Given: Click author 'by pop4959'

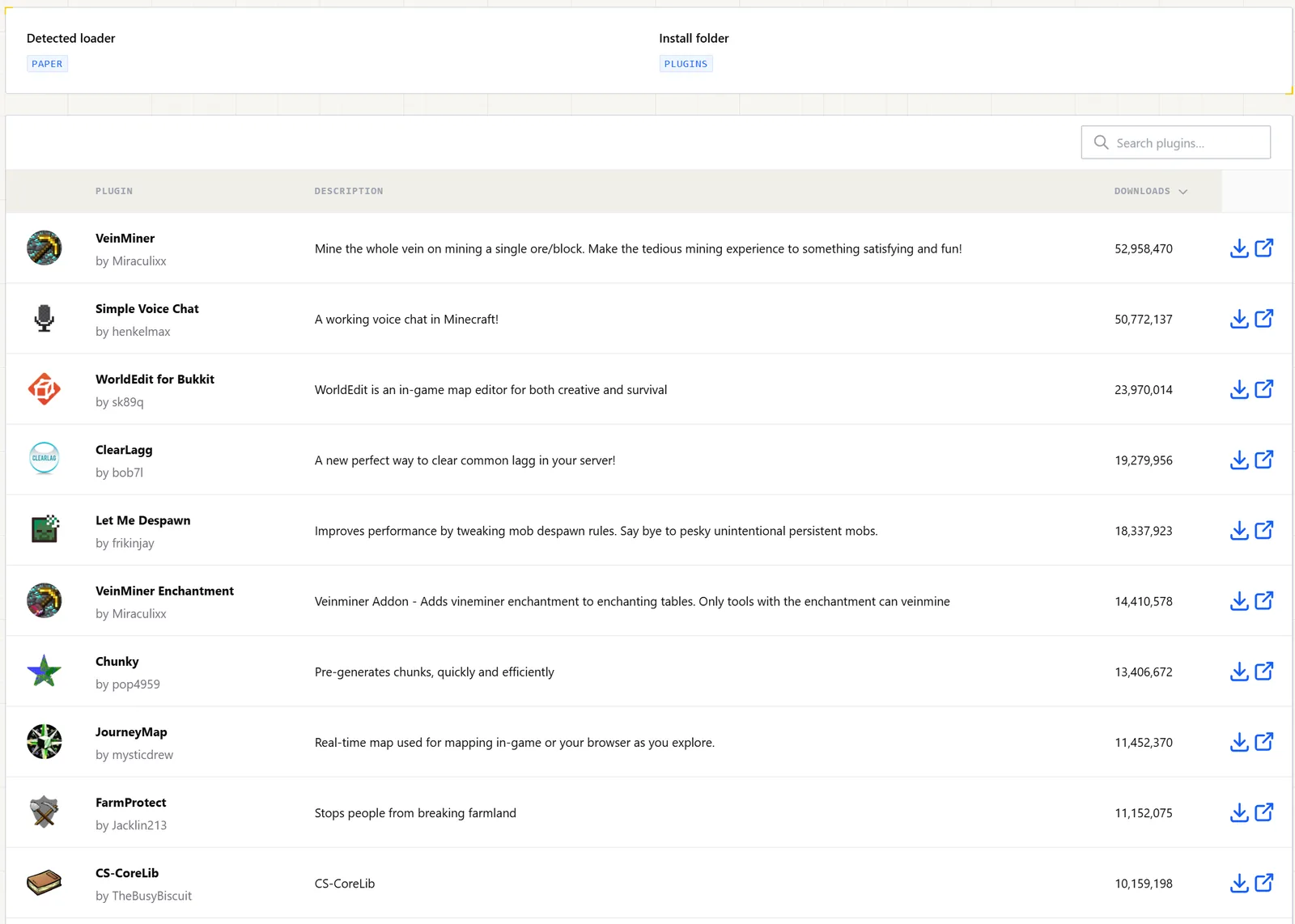Looking at the screenshot, I should pyautogui.click(x=127, y=685).
